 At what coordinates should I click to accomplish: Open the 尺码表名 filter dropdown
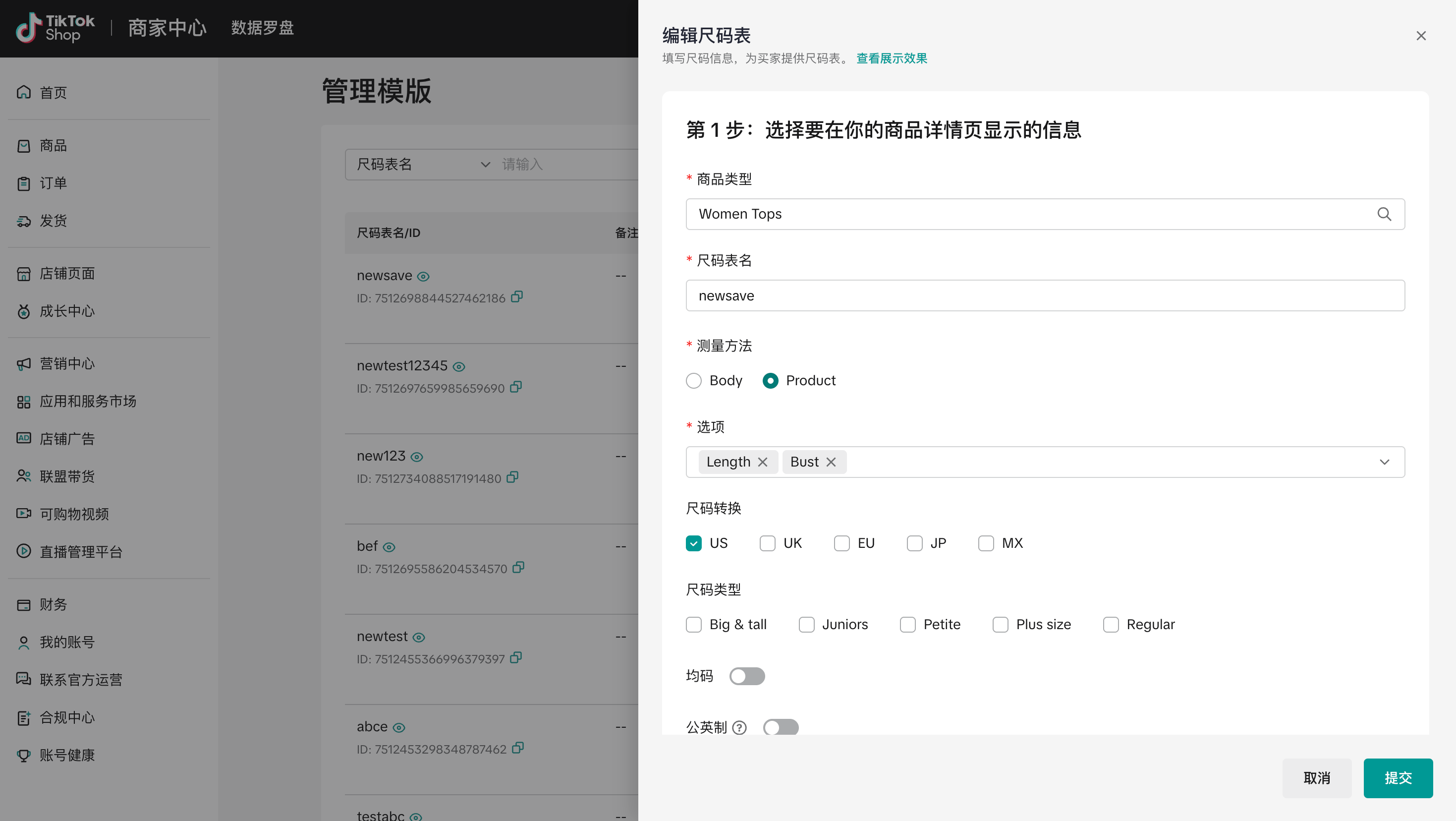tap(422, 165)
